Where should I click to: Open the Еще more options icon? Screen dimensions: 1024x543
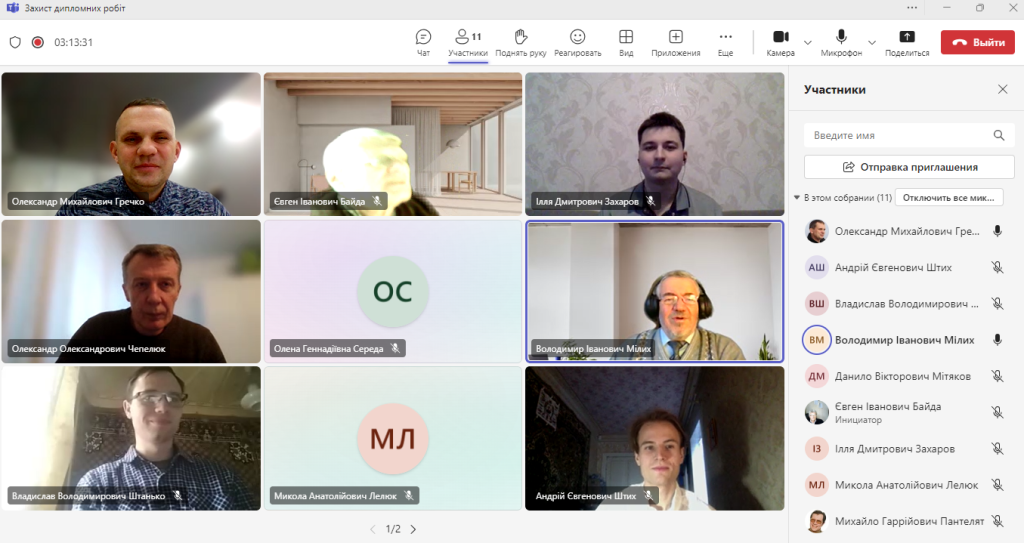click(725, 37)
